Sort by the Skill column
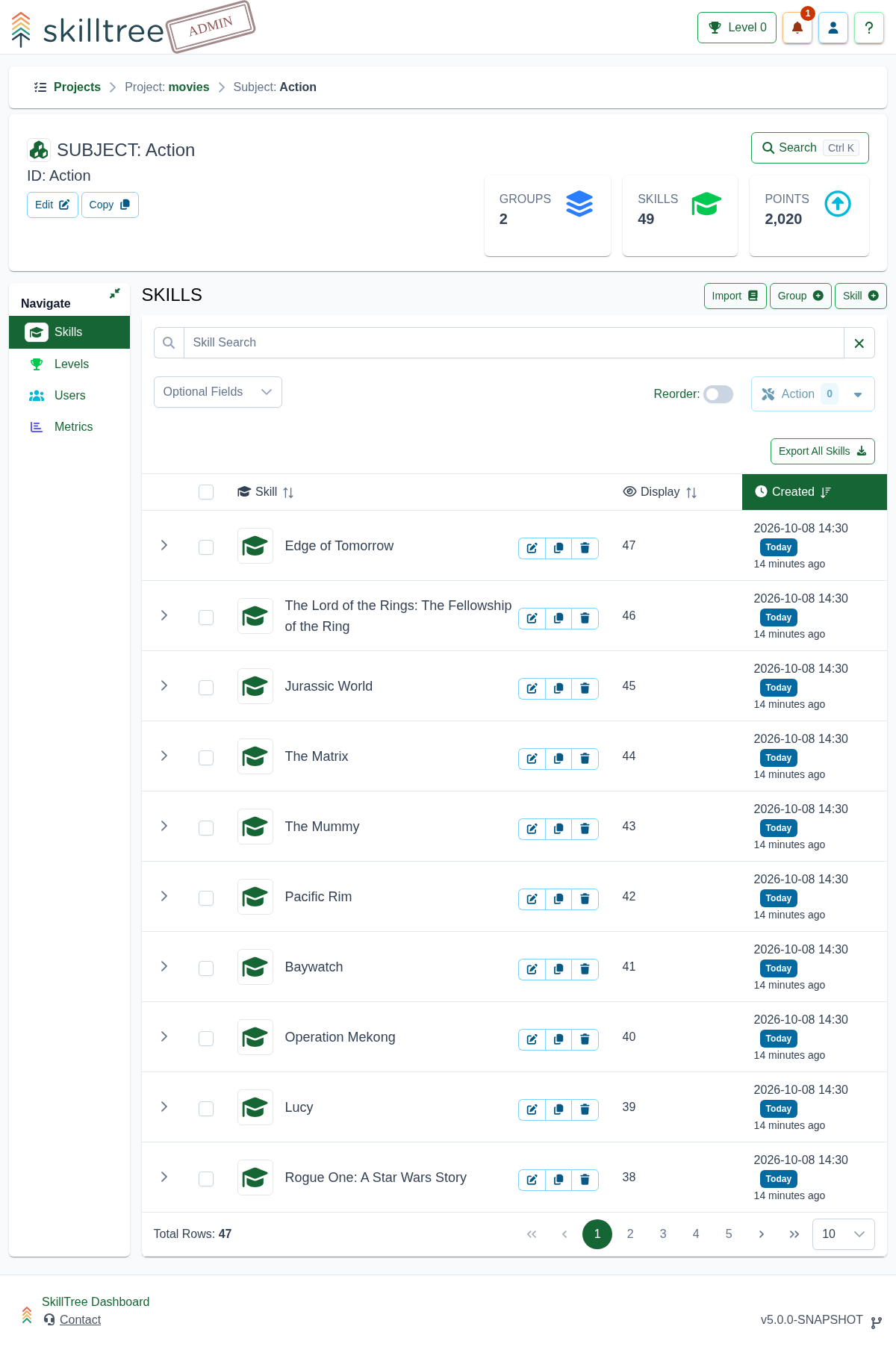The image size is (896, 1347). coord(266,492)
